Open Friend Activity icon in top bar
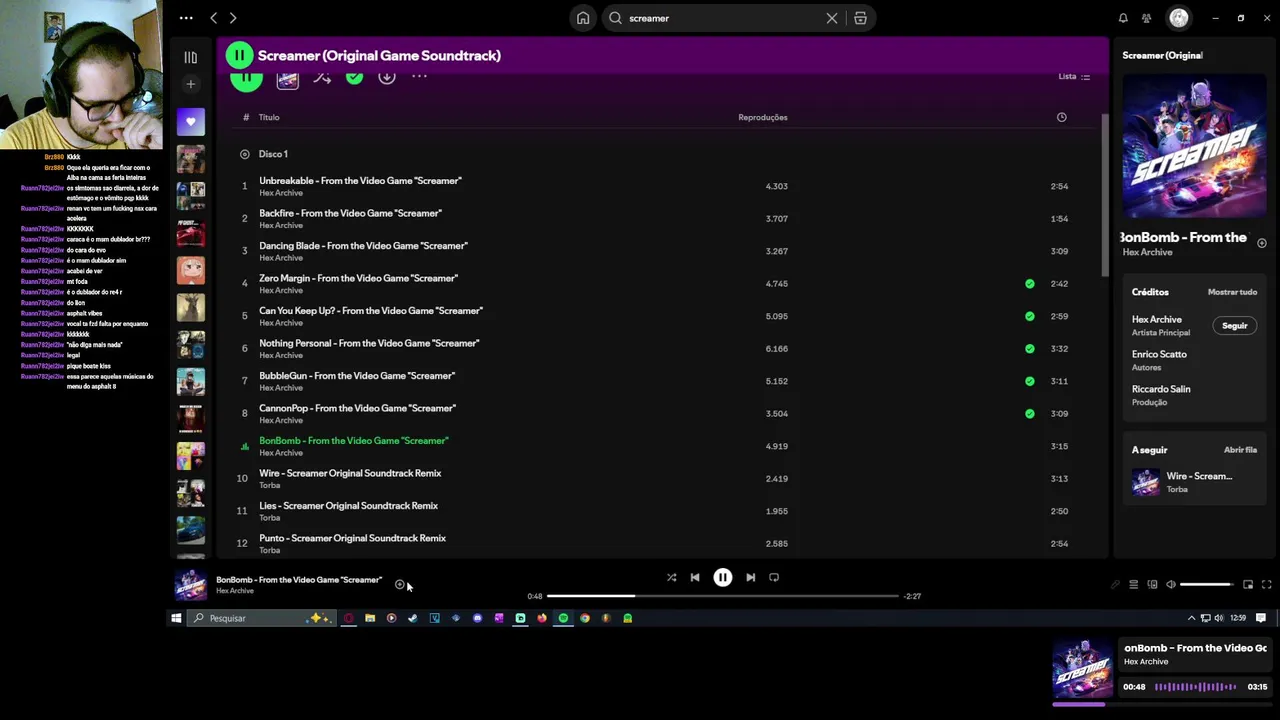The height and width of the screenshot is (720, 1280). point(1147,18)
